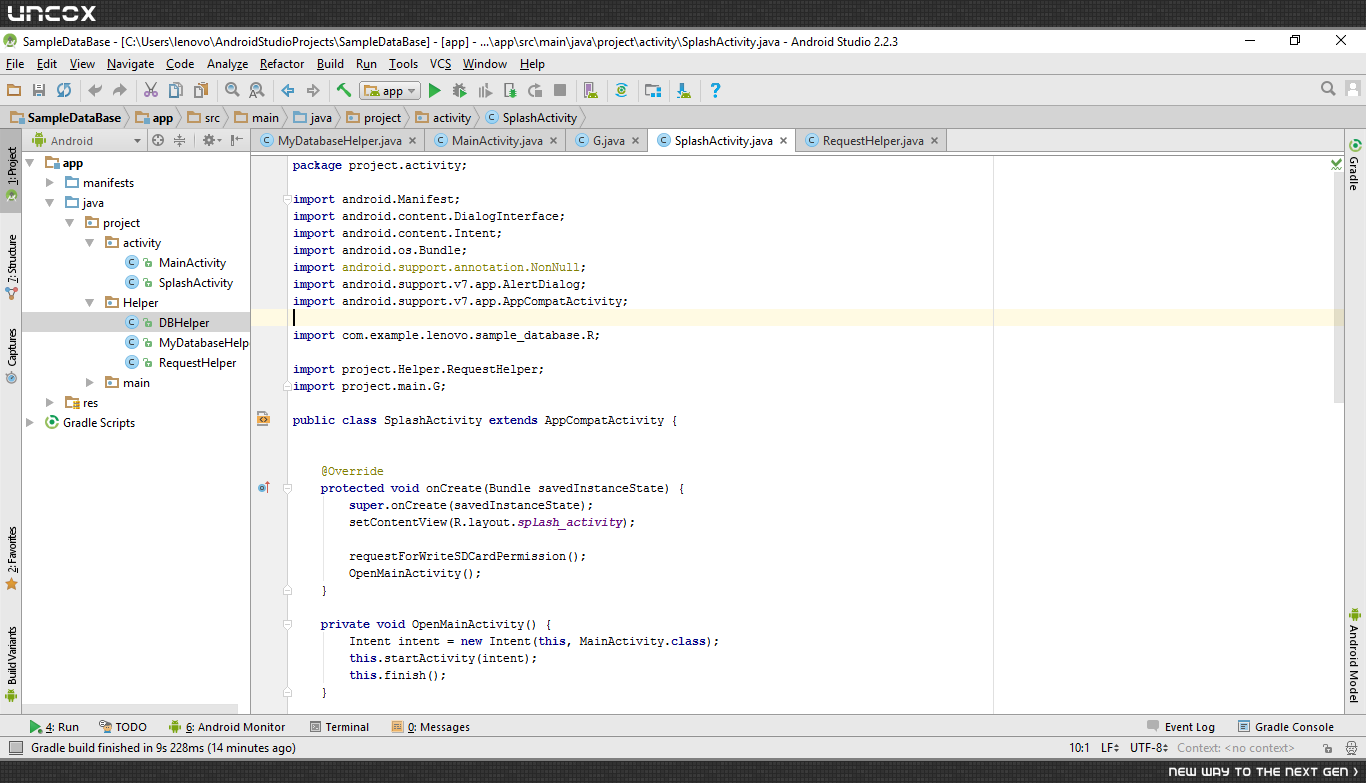Click the UTF-8 encoding selector

tap(1148, 748)
